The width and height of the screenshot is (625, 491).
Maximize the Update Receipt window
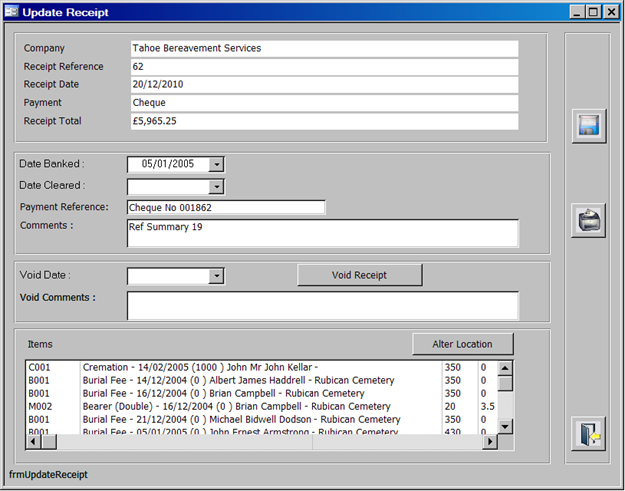(593, 12)
